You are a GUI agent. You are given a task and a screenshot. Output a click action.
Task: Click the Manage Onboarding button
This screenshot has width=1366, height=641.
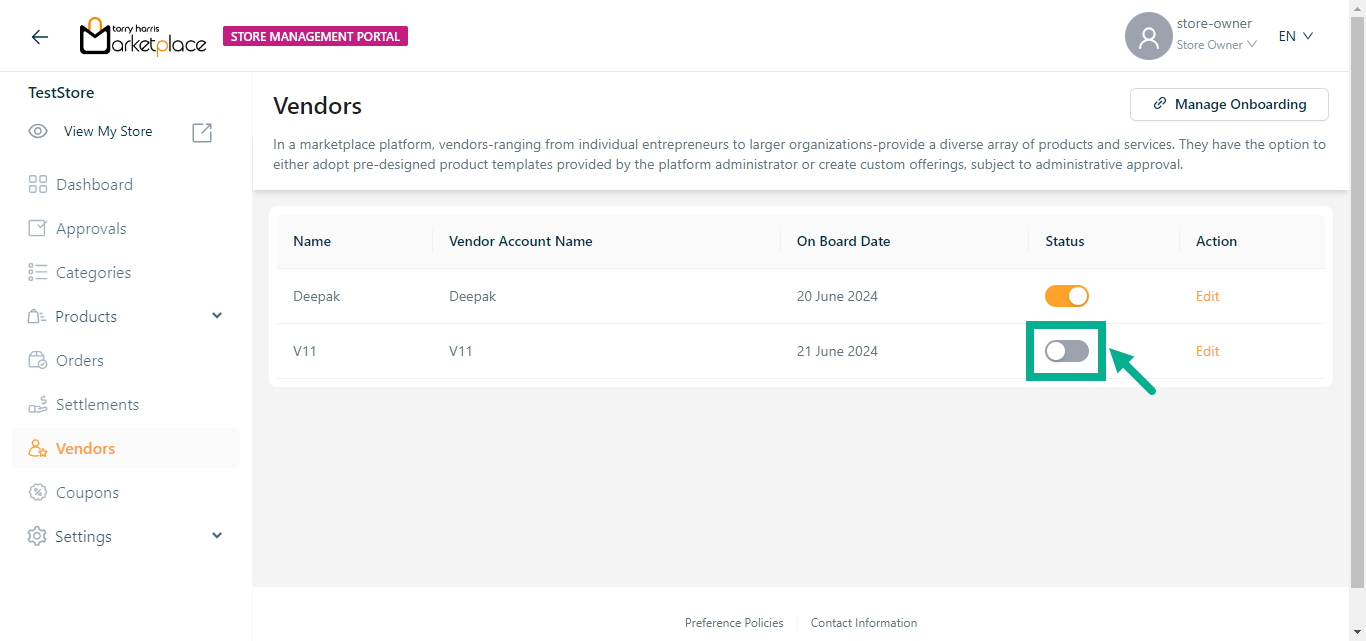tap(1229, 104)
